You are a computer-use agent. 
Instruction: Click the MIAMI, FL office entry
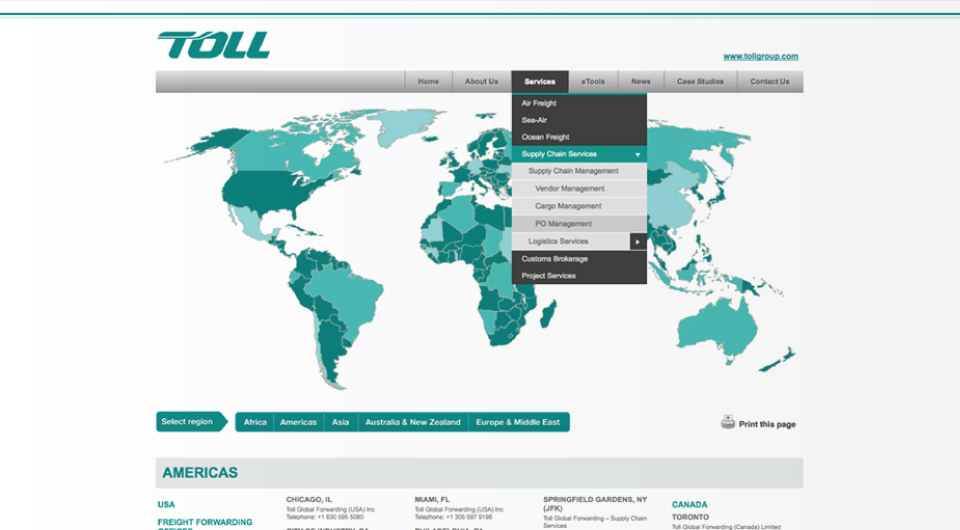[432, 499]
